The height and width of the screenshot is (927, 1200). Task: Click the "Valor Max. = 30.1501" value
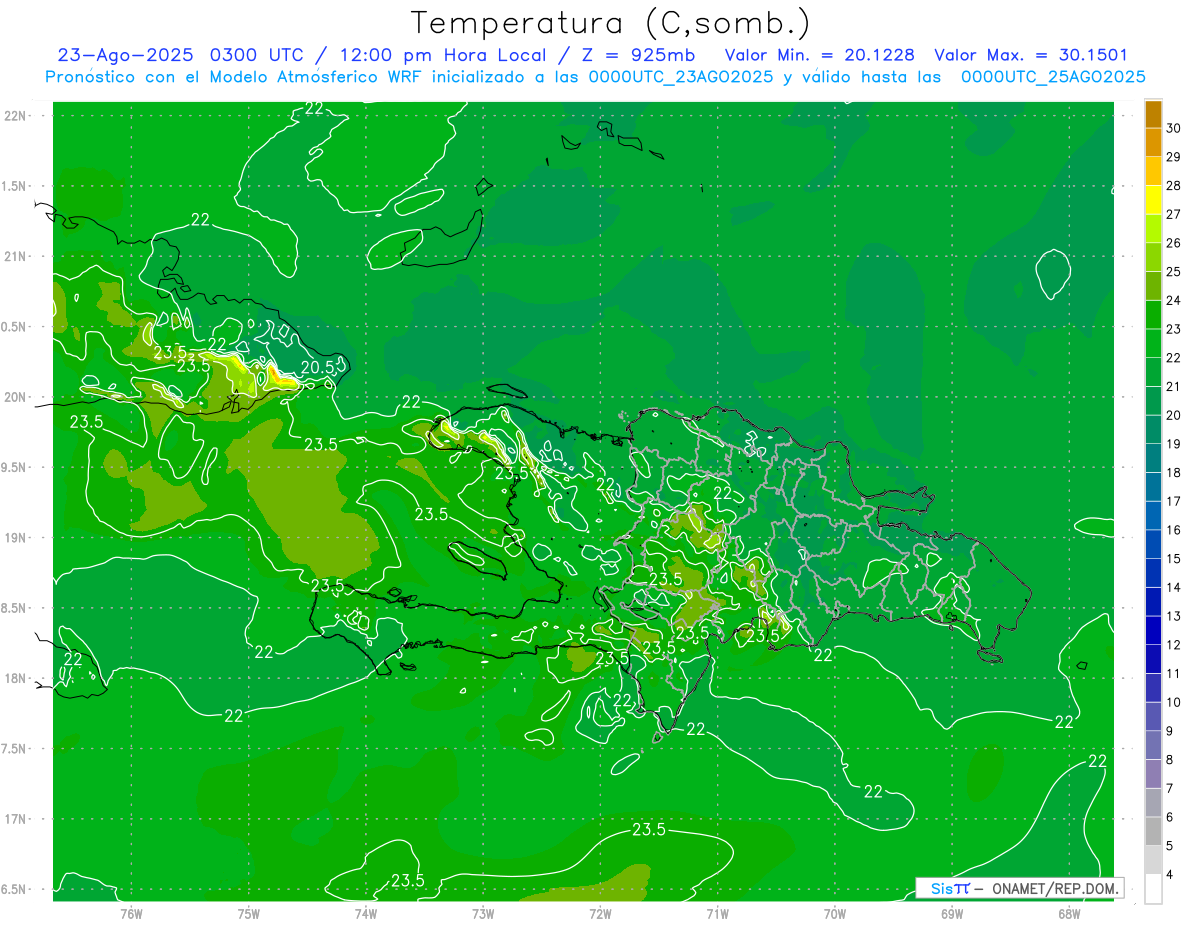coord(1031,55)
